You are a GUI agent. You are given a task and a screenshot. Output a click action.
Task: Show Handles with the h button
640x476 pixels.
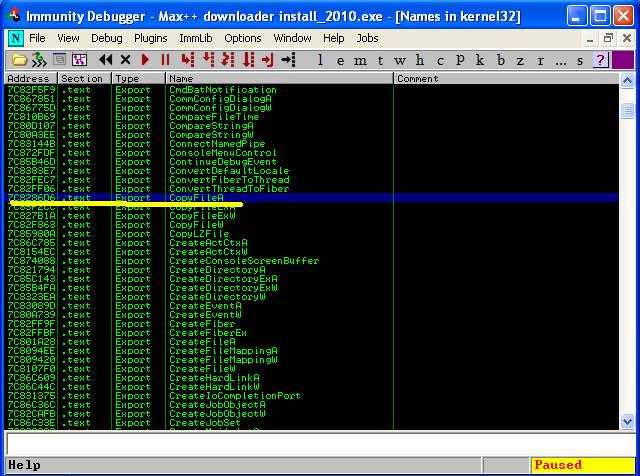pyautogui.click(x=420, y=60)
